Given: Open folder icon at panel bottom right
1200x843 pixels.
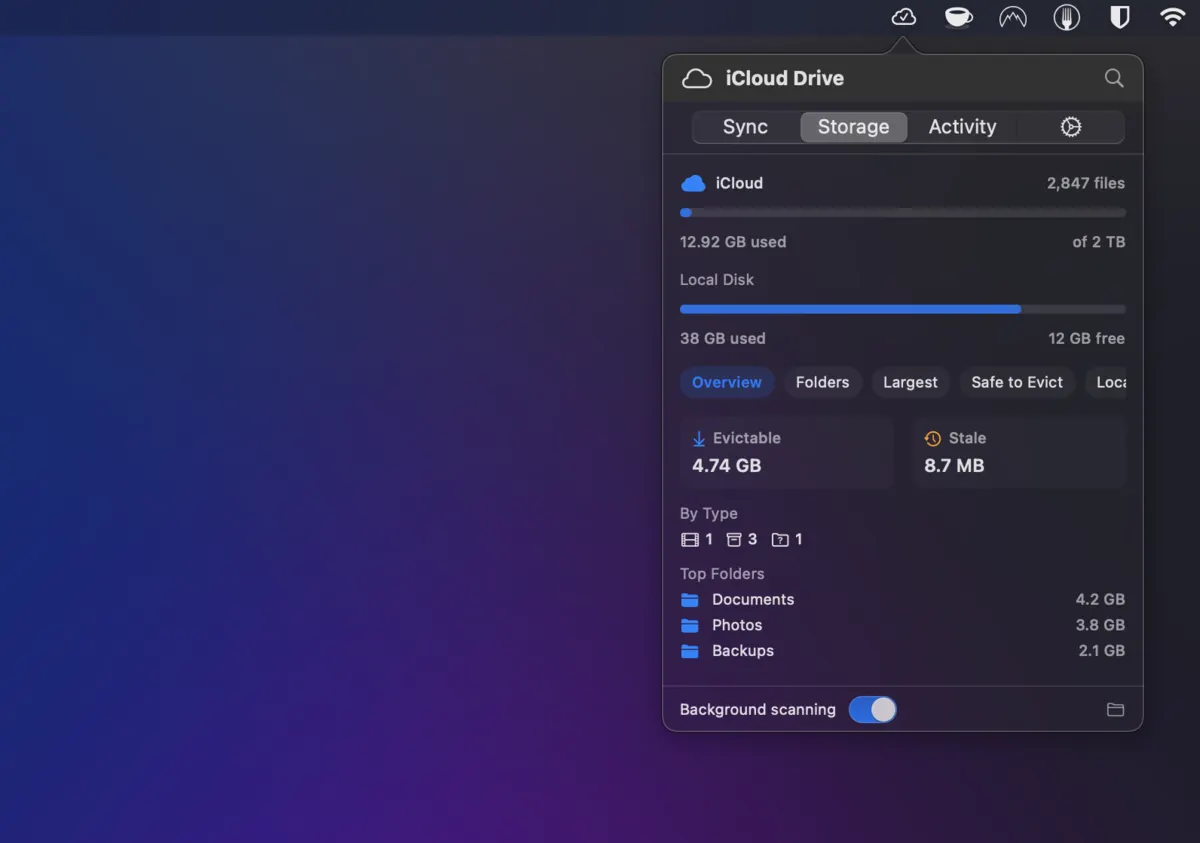Looking at the screenshot, I should (1116, 710).
